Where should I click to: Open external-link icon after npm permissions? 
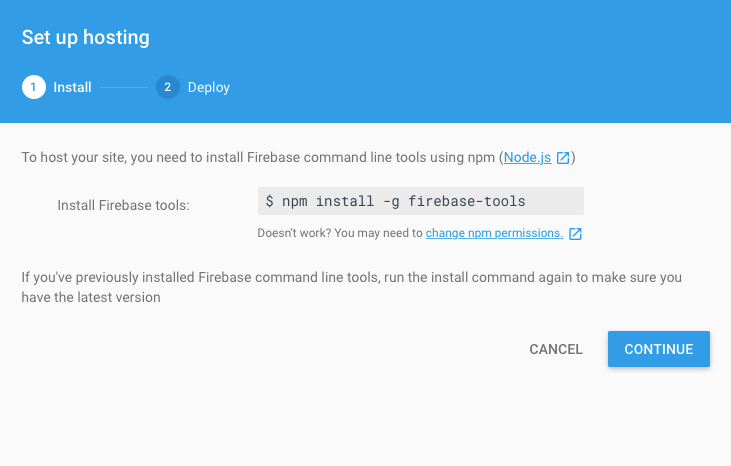[x=575, y=234]
